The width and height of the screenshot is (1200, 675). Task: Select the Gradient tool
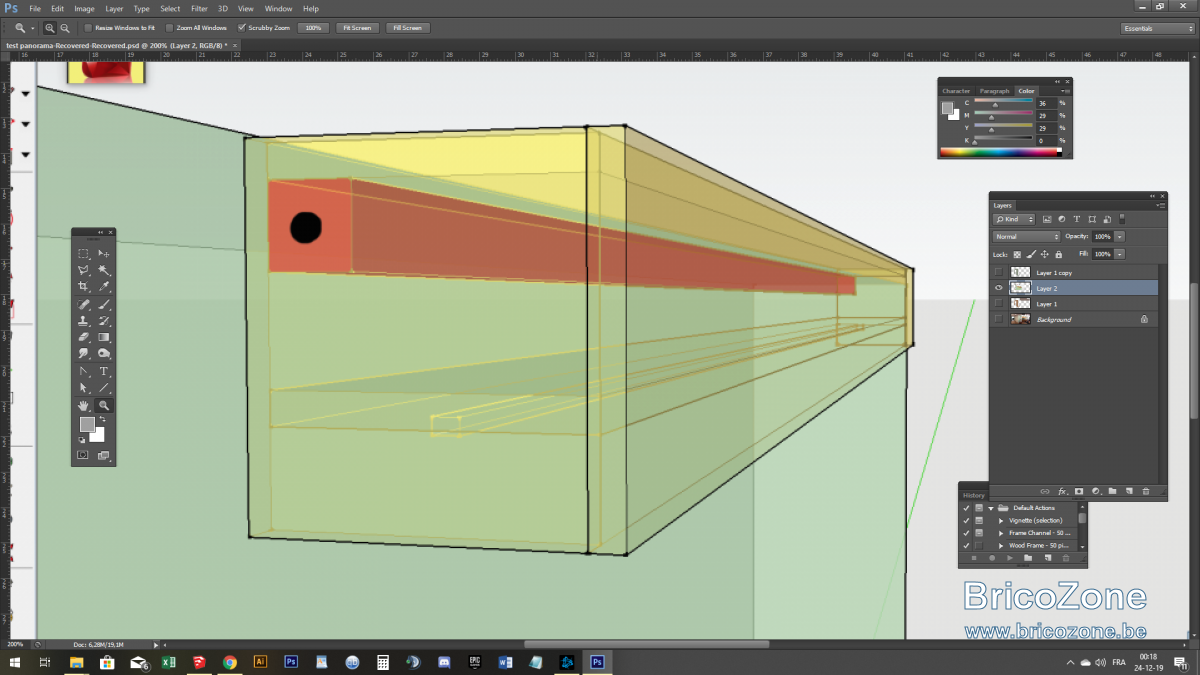[104, 337]
